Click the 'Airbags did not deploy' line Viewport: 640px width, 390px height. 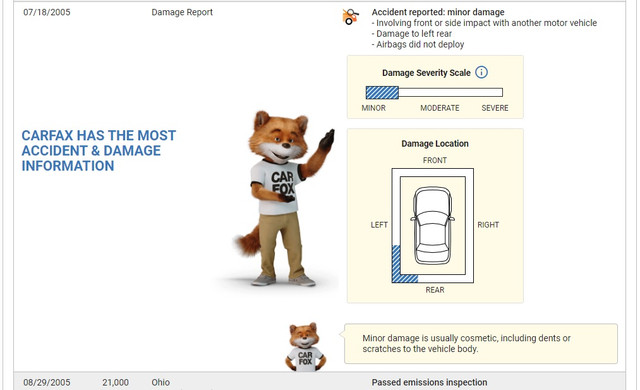(x=418, y=44)
